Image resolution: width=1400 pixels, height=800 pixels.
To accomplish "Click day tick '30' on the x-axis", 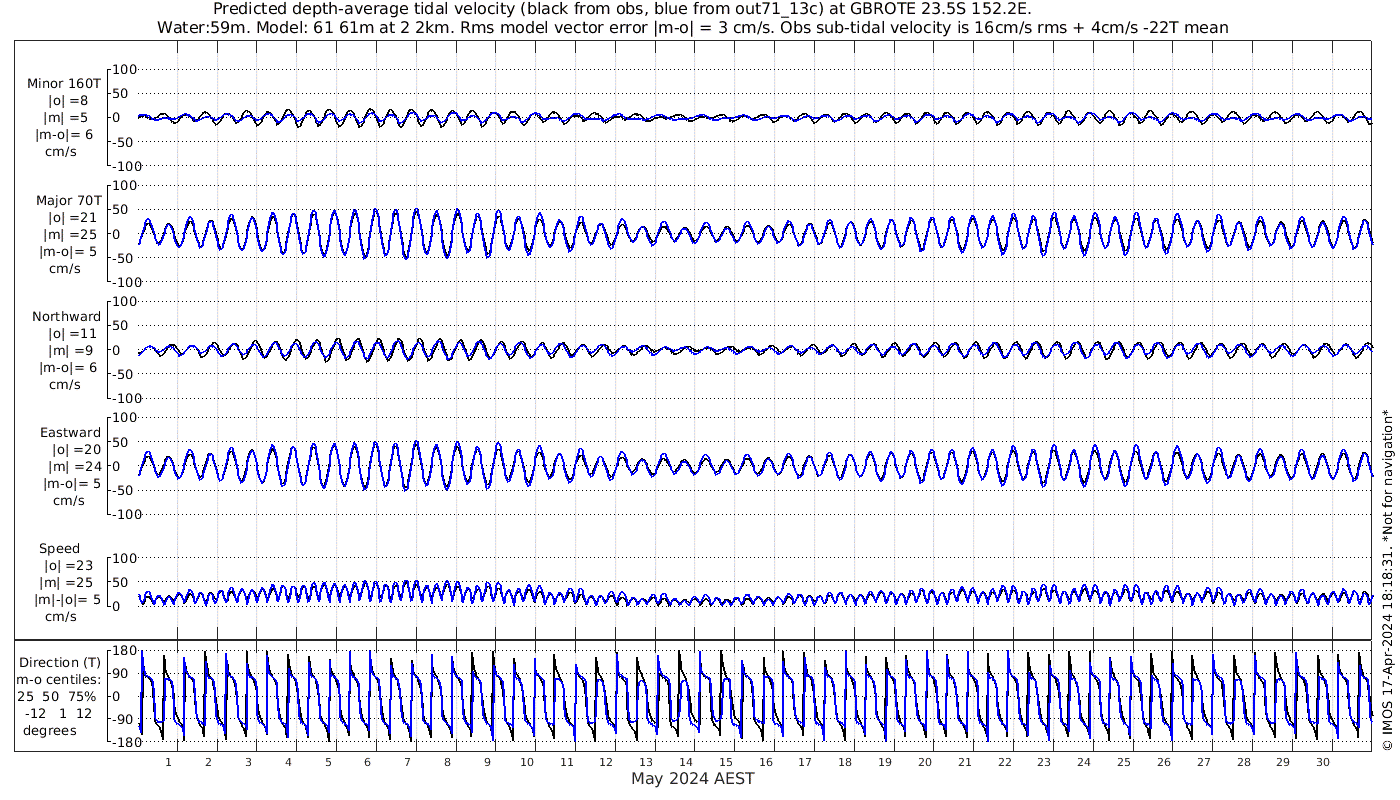I will click(x=1322, y=762).
